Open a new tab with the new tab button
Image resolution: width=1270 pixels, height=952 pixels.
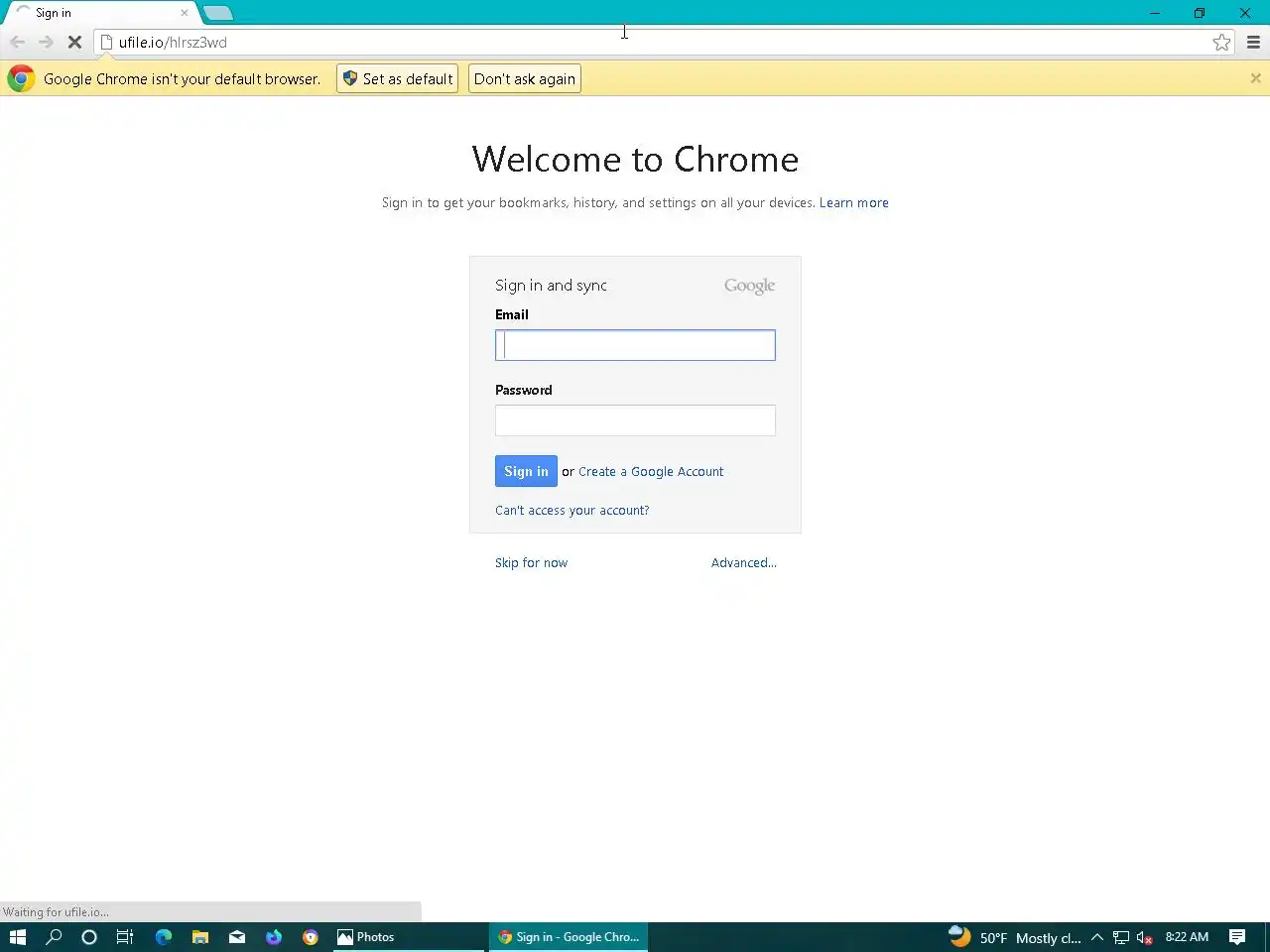(217, 13)
